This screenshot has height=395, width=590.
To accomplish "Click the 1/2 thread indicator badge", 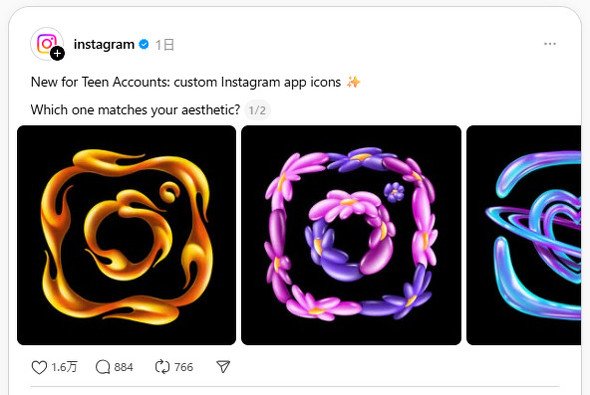I will click(x=257, y=110).
